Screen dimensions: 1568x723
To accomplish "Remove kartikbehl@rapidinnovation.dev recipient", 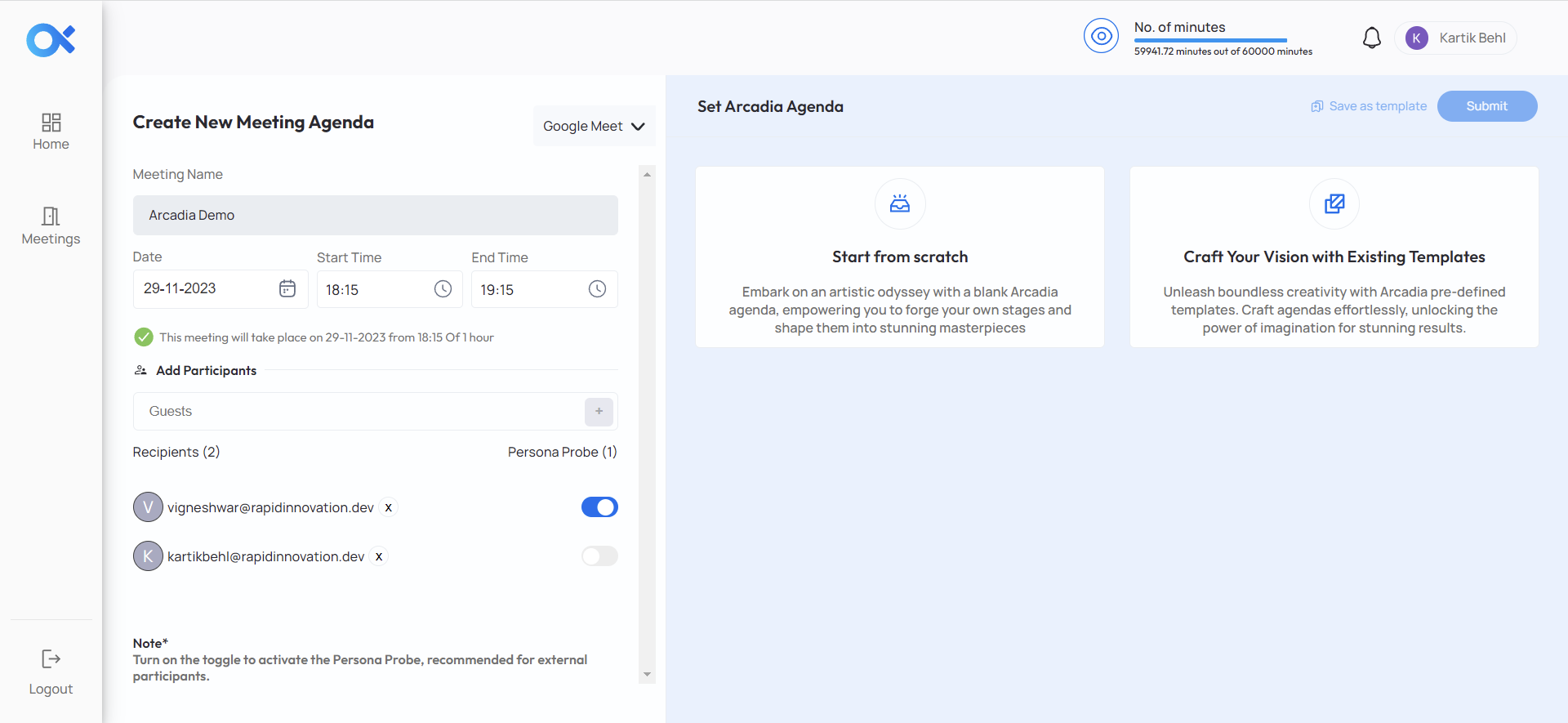I will (x=379, y=556).
